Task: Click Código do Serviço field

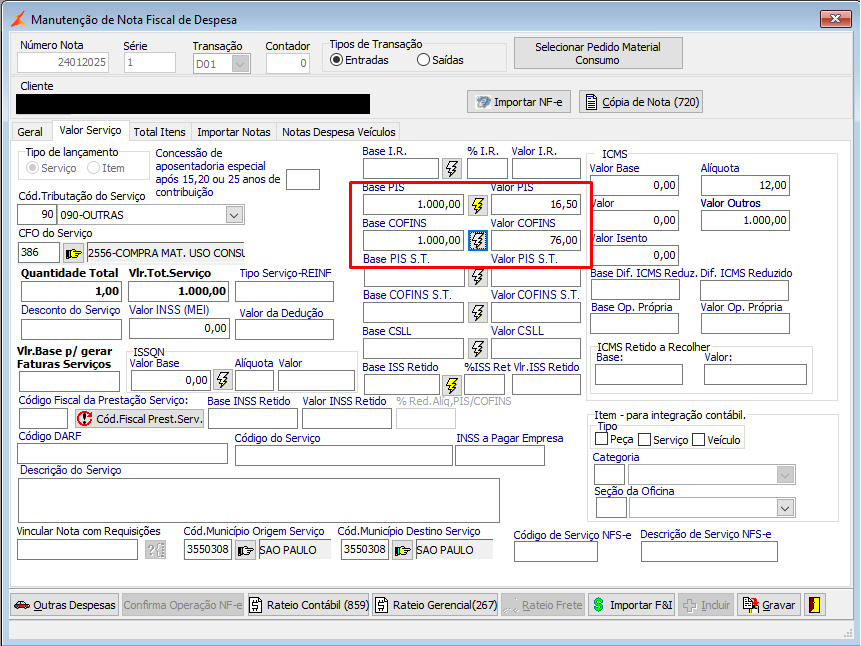Action: [x=344, y=456]
